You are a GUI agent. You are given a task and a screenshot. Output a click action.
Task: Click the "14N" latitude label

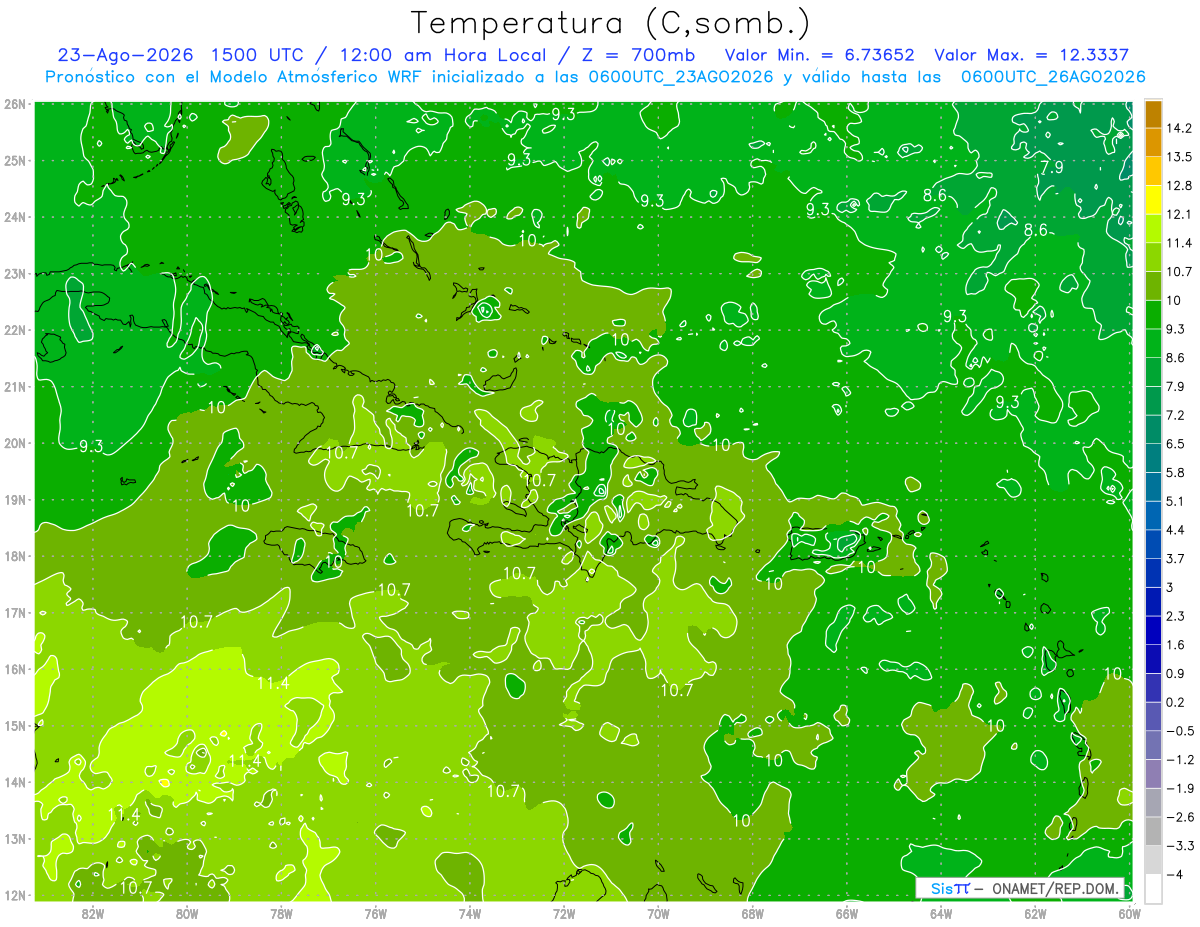pyautogui.click(x=15, y=782)
